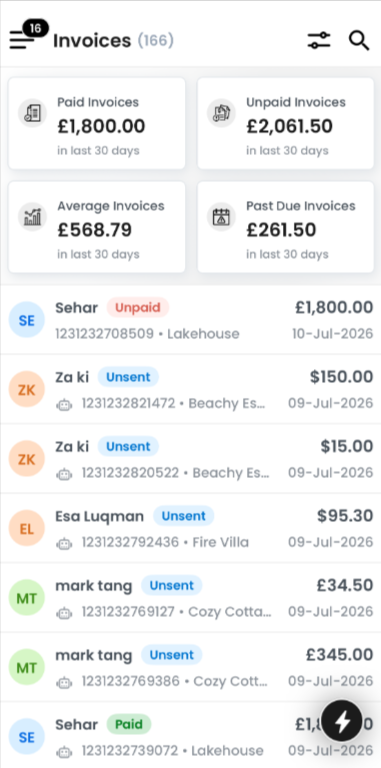Open the Past Due Invoices £261.50 card
This screenshot has height=768, width=381.
point(286,227)
